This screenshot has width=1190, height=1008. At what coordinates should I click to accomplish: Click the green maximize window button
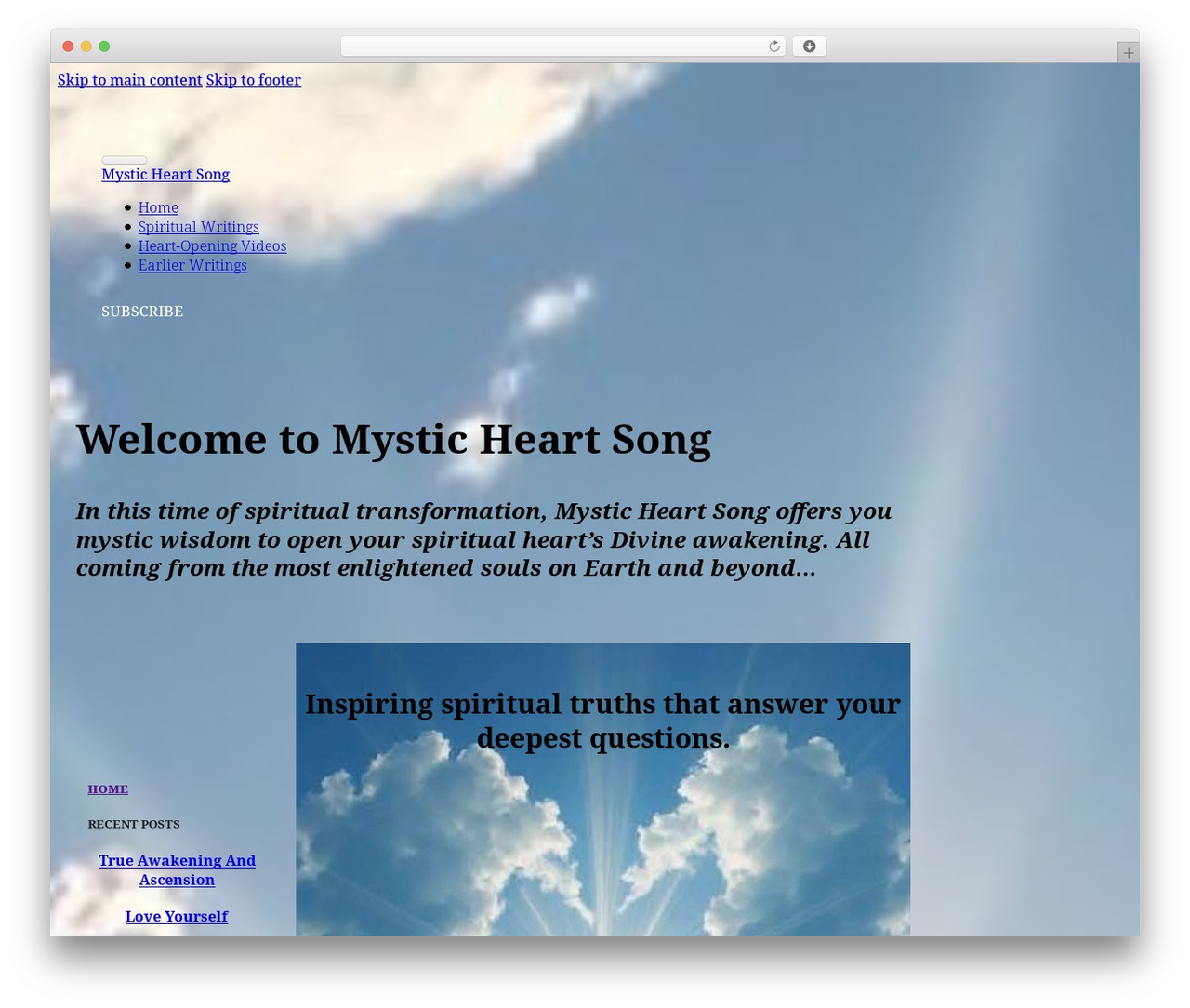(x=104, y=46)
